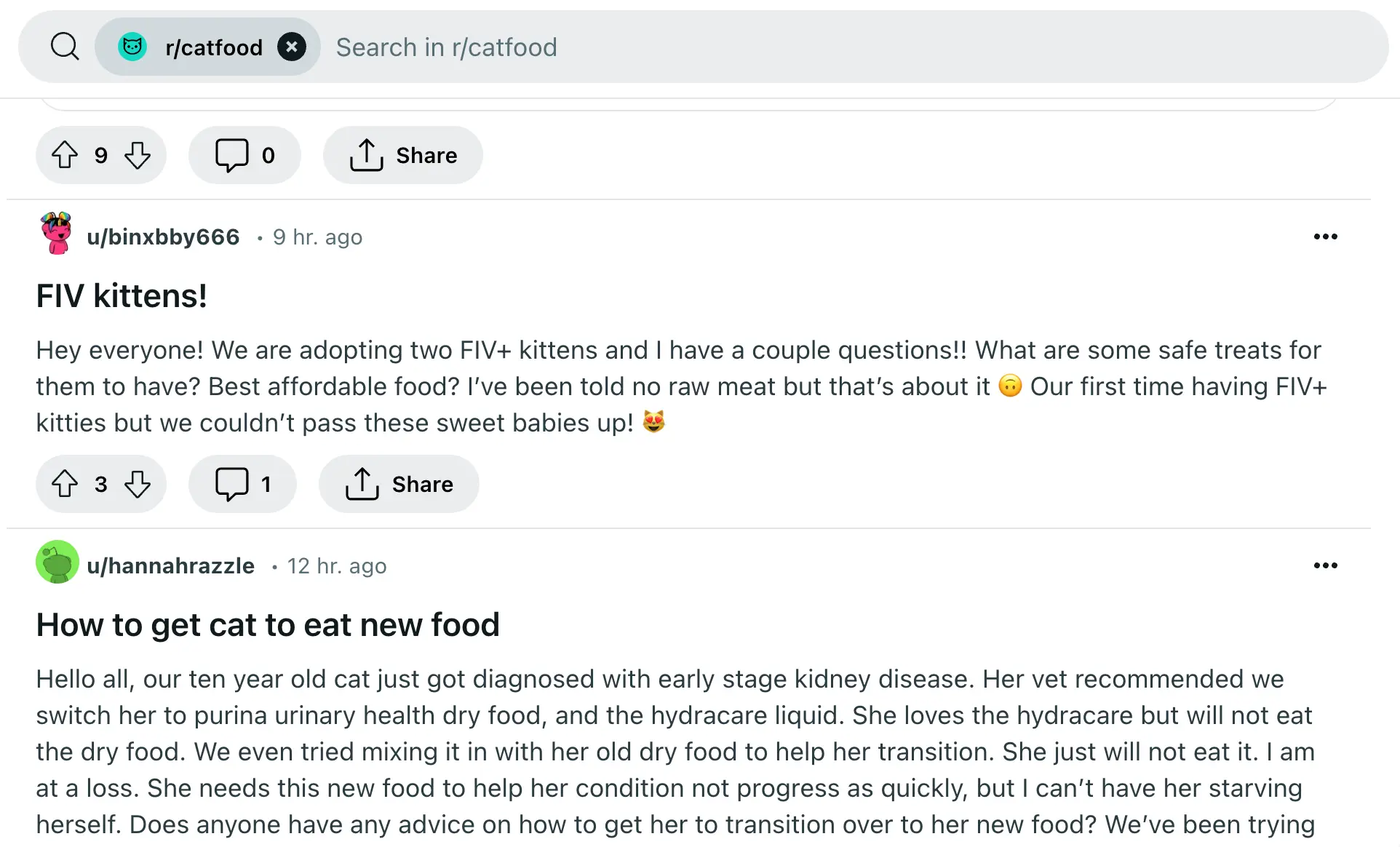
Task: Downvote the FIV kittens post
Action: tap(138, 484)
